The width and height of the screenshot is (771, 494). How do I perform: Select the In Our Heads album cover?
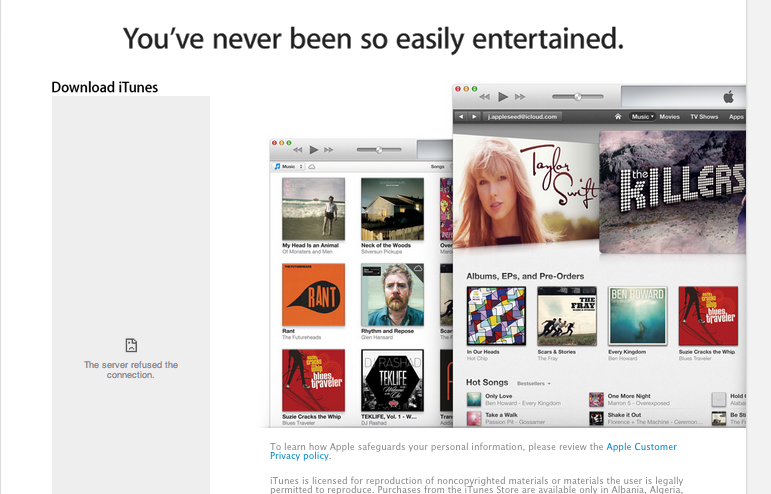496,316
